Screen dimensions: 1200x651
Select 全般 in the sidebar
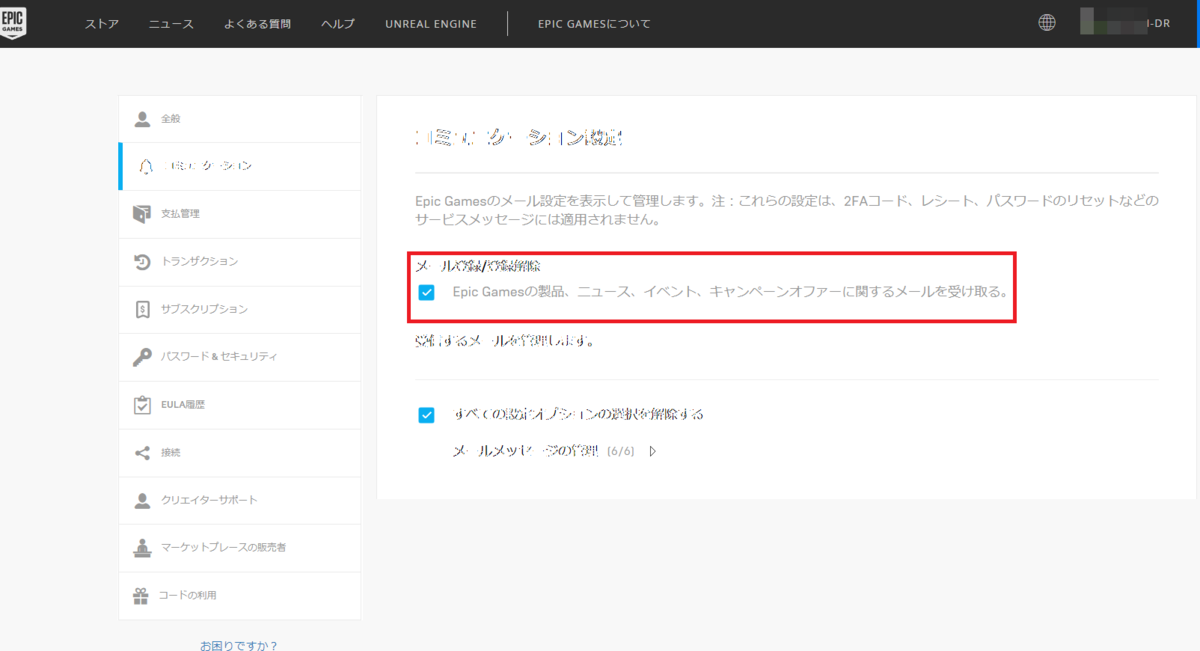point(240,119)
